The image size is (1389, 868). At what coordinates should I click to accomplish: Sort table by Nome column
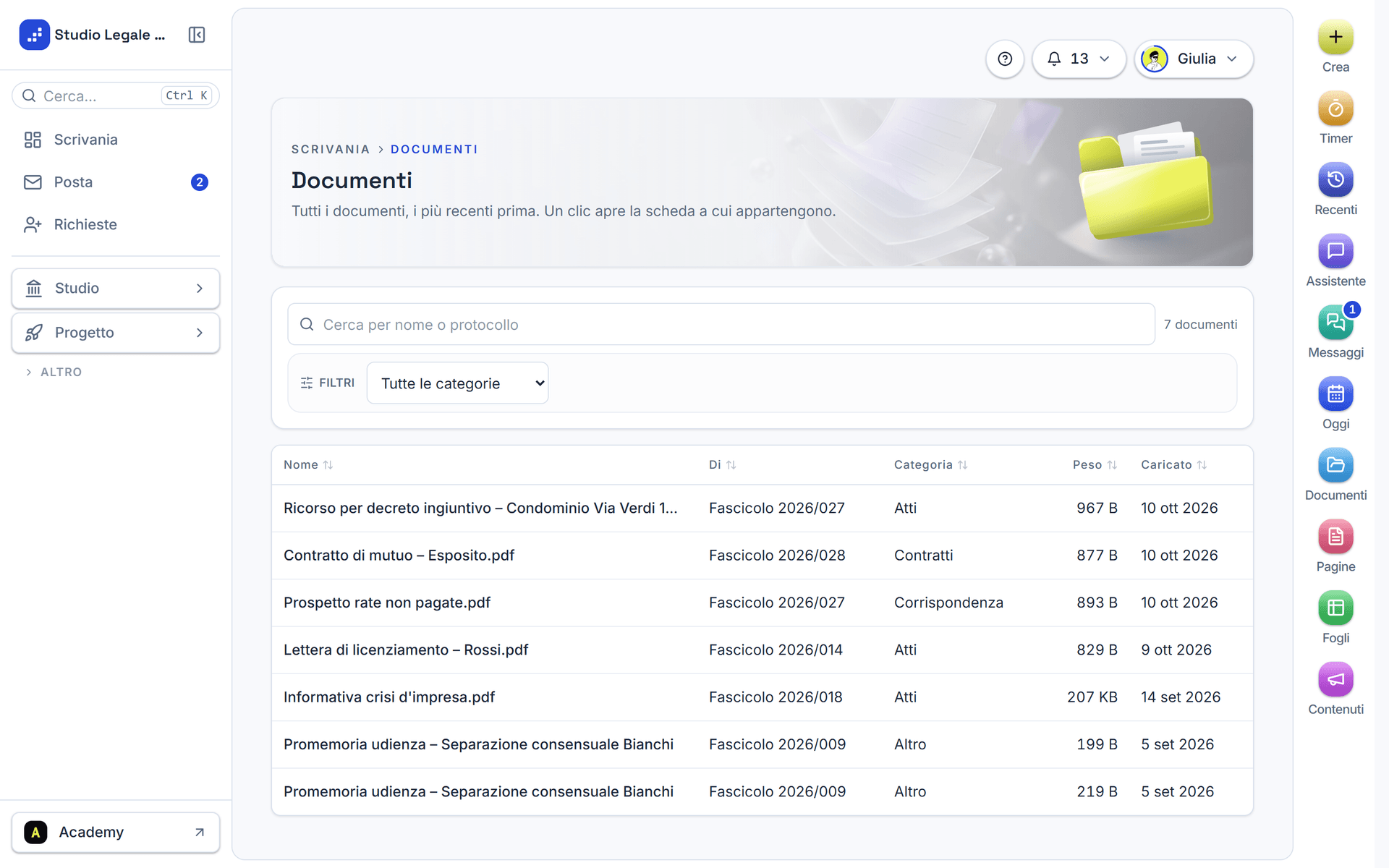click(x=308, y=465)
